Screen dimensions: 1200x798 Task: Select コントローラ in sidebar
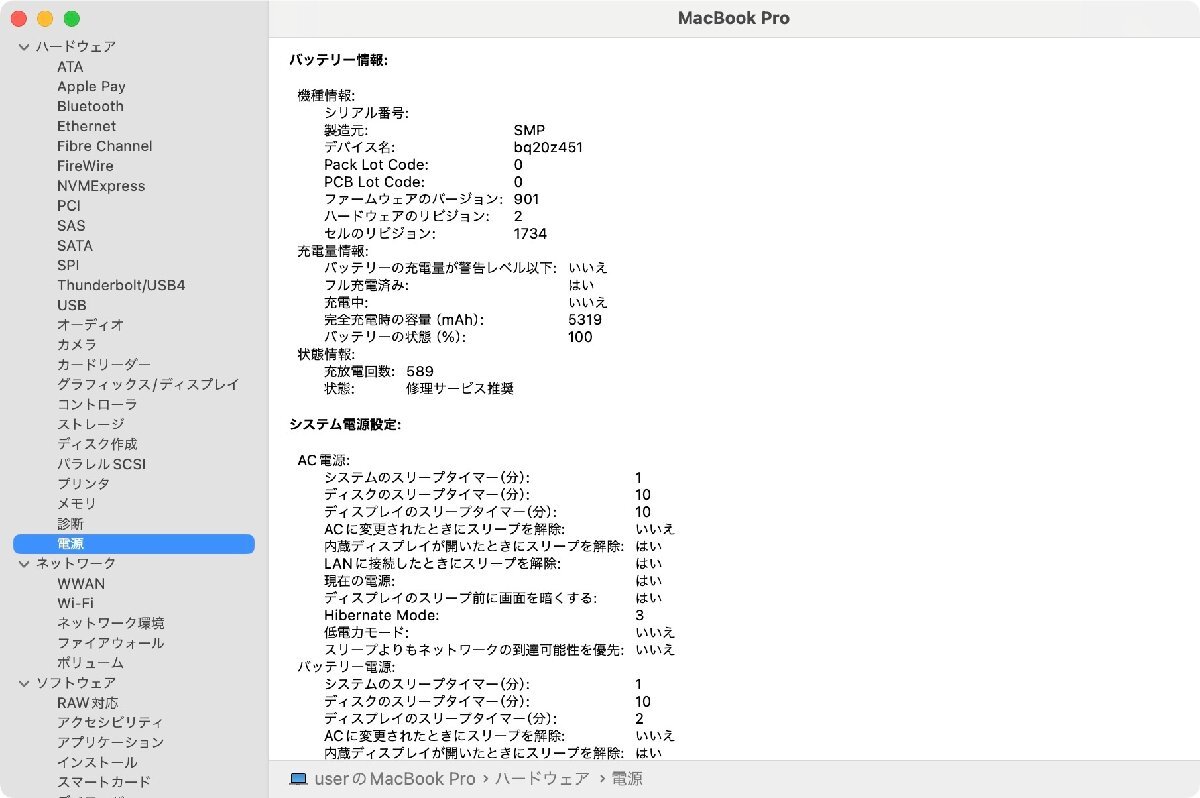point(97,404)
